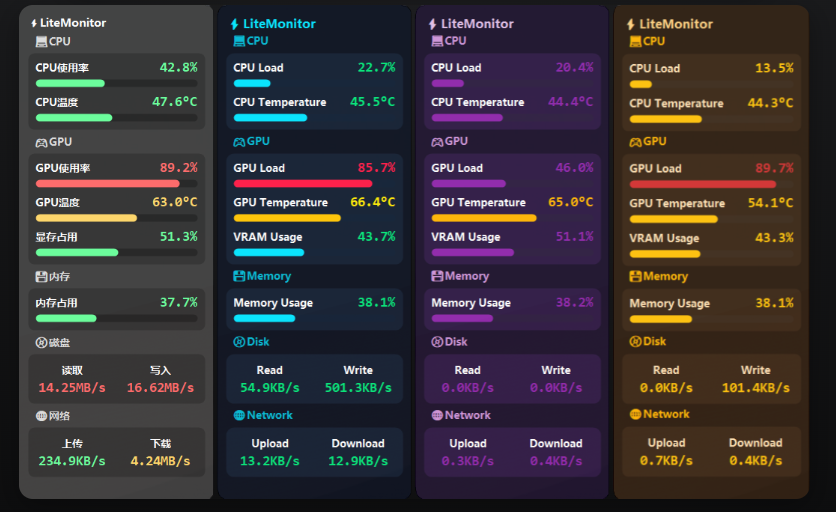
Task: Click the 14.25MB/s read speed value
Action: pos(72,388)
